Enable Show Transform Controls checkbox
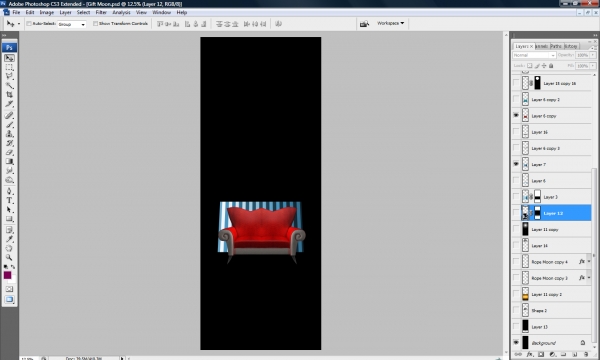 tap(95, 24)
